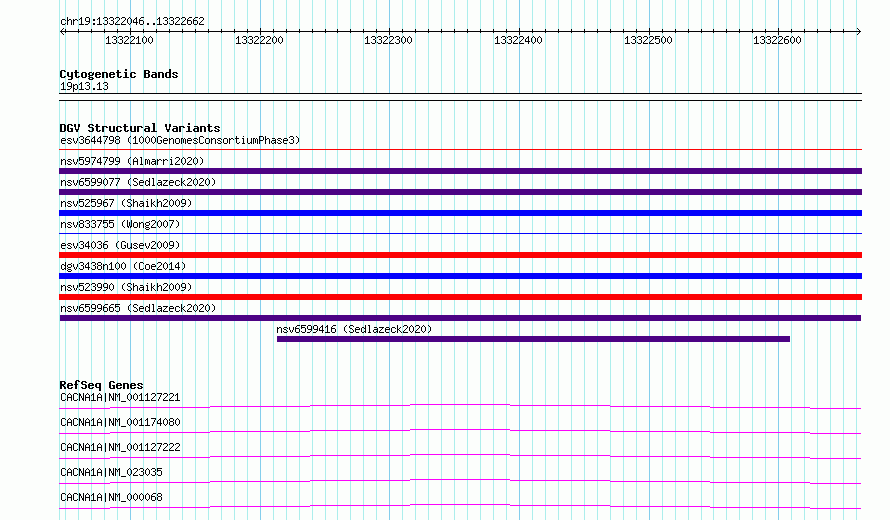This screenshot has height=520, width=890.
Task: Click ruler position 13322300
Action: [x=388, y=40]
